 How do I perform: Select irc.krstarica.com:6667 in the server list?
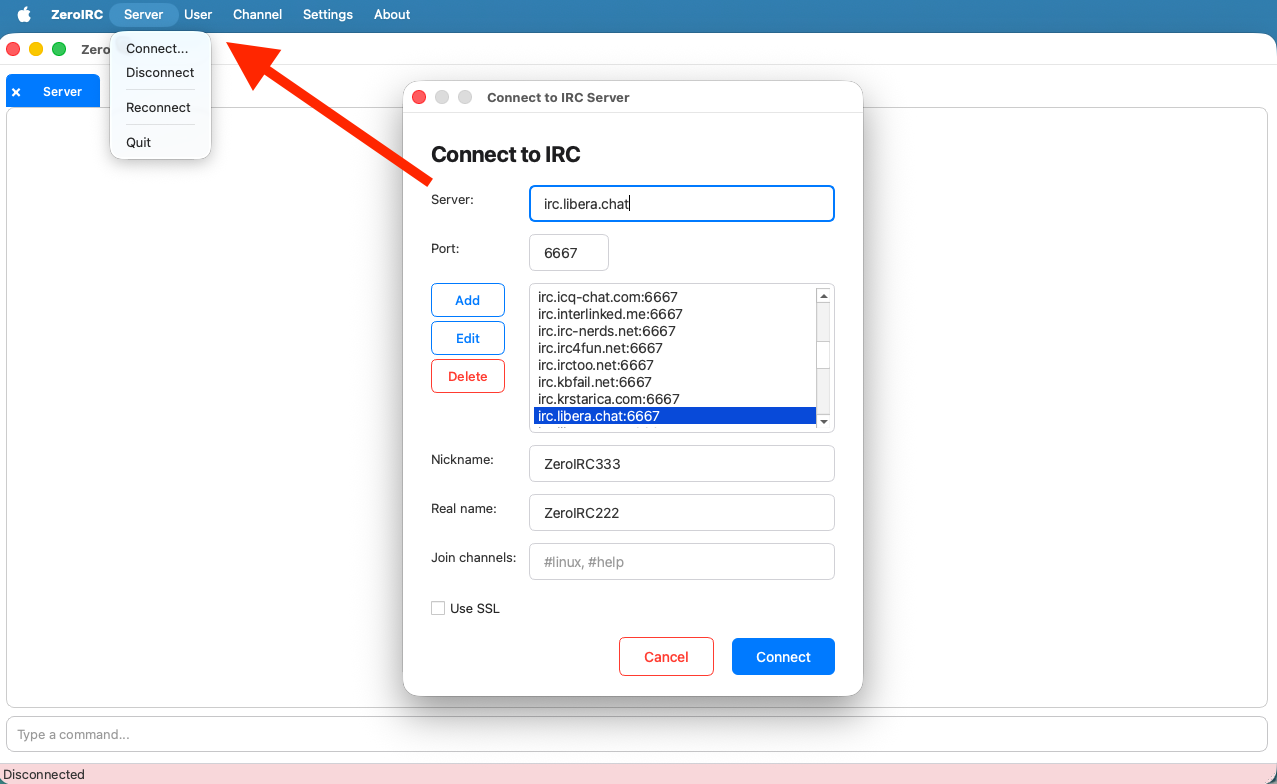pyautogui.click(x=675, y=399)
